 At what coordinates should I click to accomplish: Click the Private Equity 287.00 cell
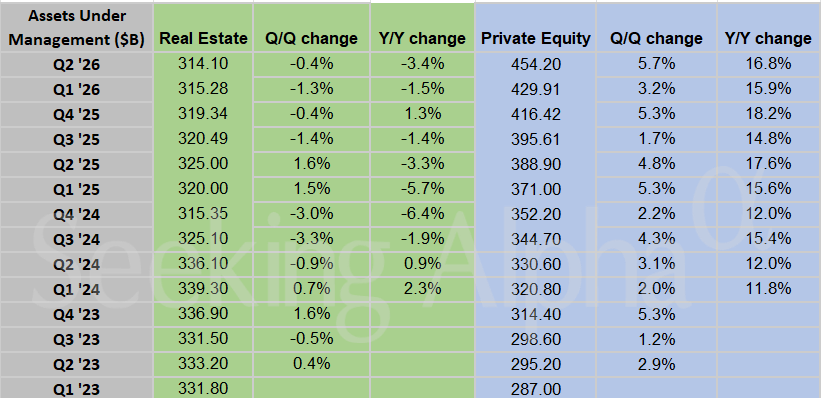click(x=535, y=389)
